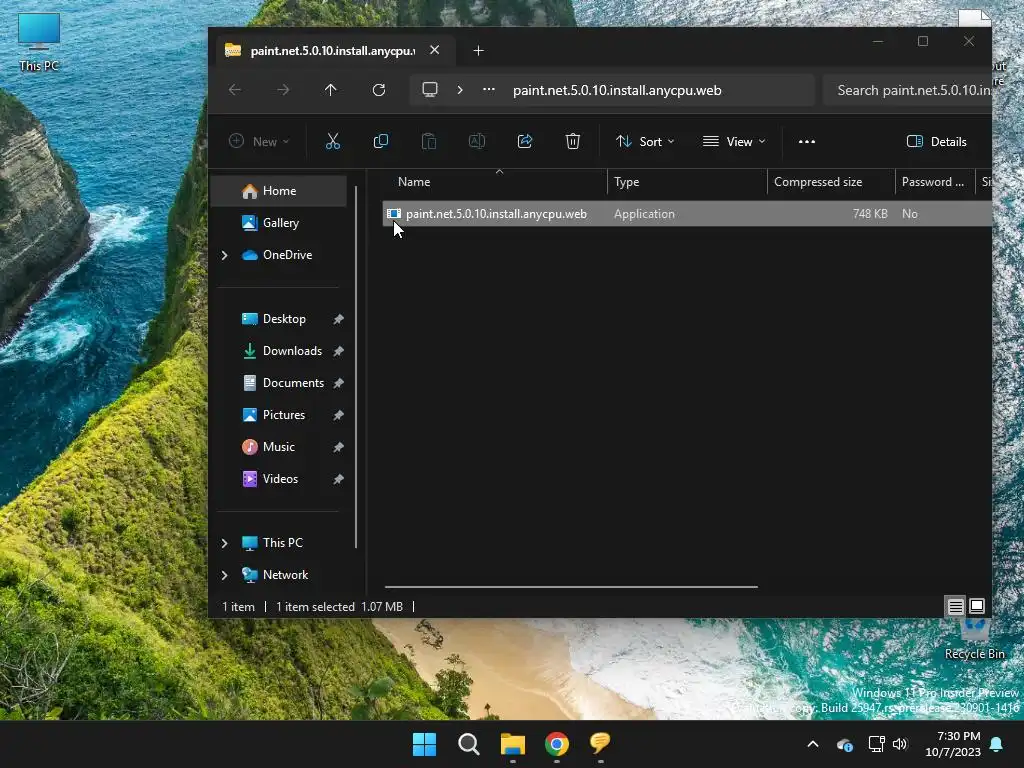Click the Paste clipboard icon
This screenshot has width=1024, height=768.
point(428,141)
